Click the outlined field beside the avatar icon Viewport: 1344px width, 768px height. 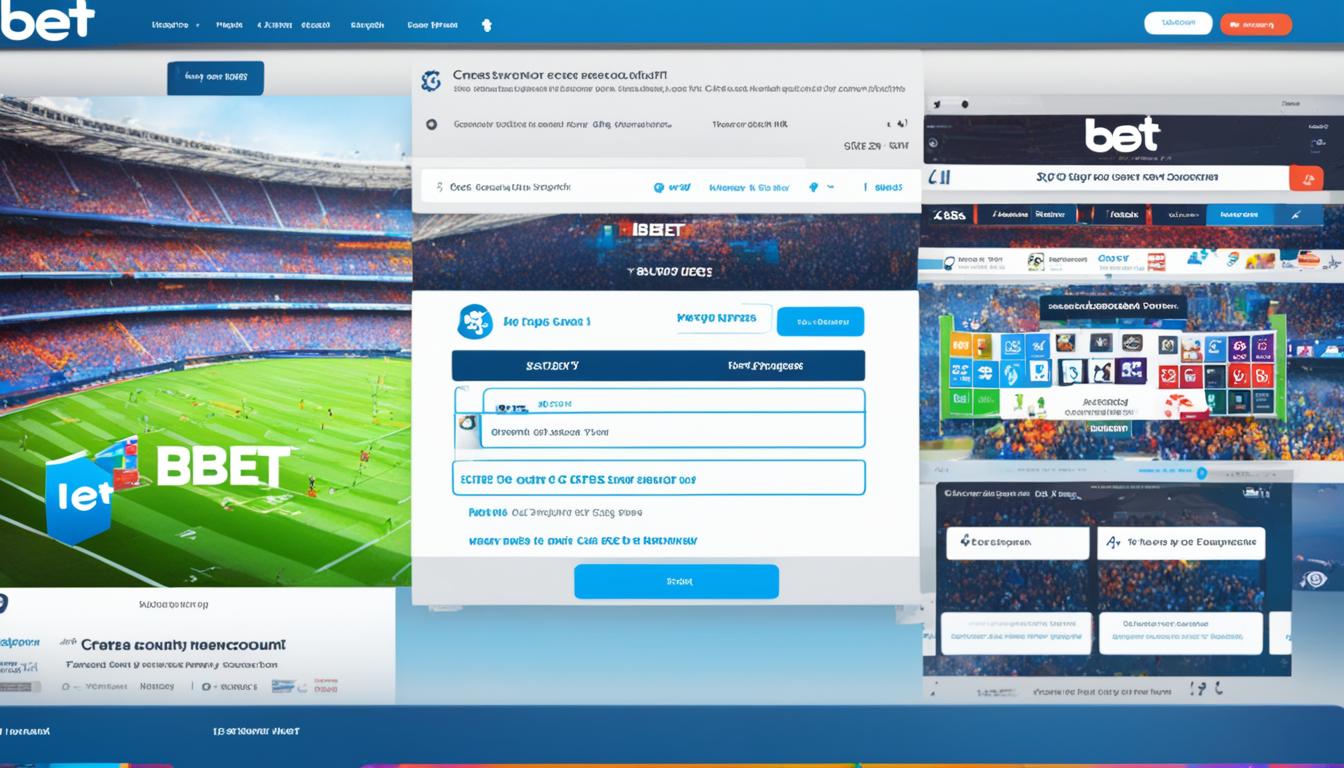point(724,319)
